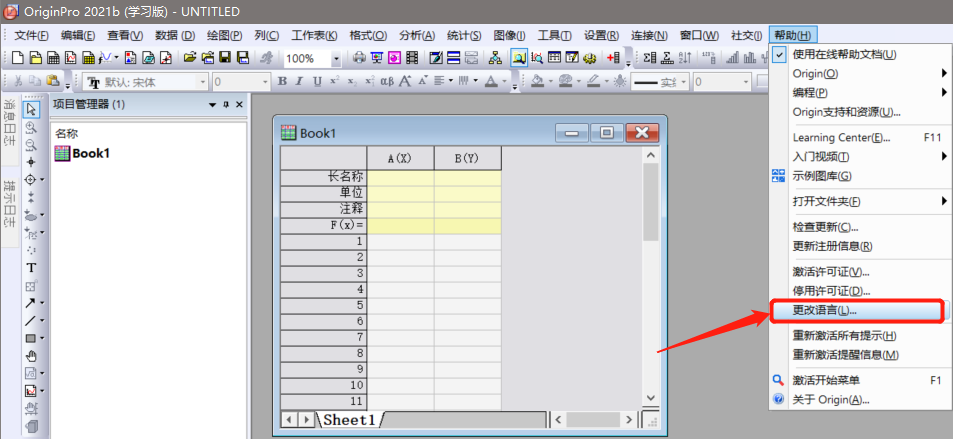This screenshot has height=439, width=953.
Task: Choose 更改语言(L)... from Help menu
Action: (x=857, y=311)
